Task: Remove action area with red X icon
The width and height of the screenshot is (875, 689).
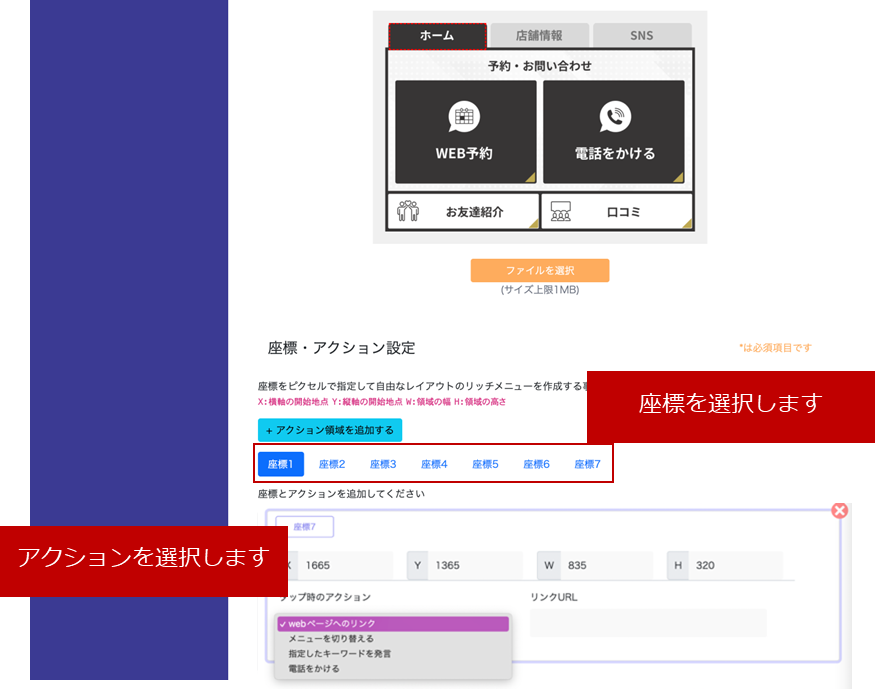Action: [x=840, y=511]
